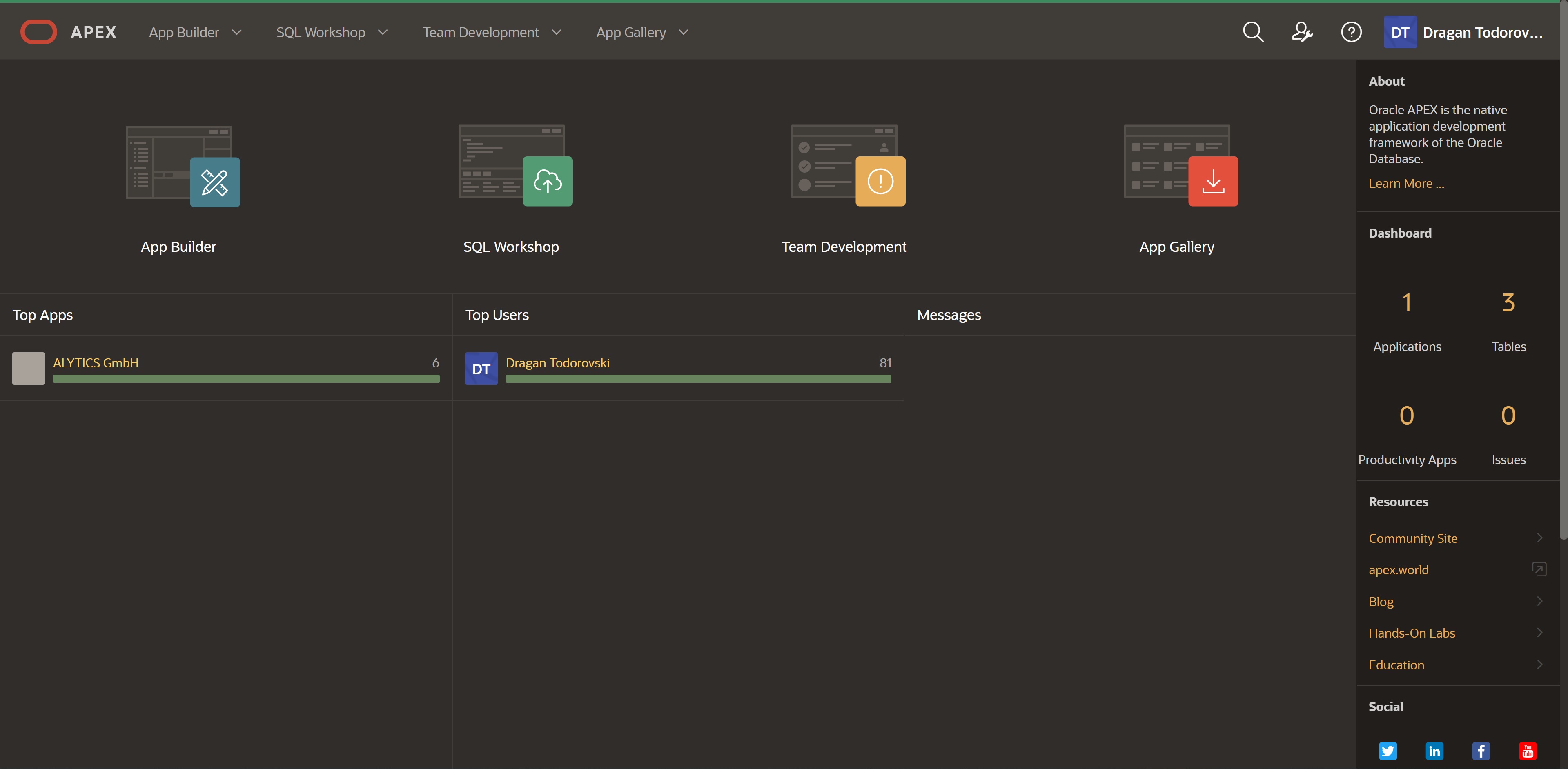Click the Top Users heading

tap(497, 315)
